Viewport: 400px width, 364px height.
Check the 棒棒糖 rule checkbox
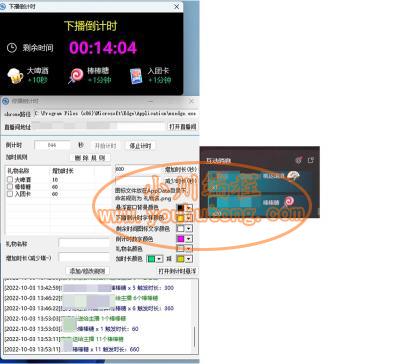[x=10, y=187]
